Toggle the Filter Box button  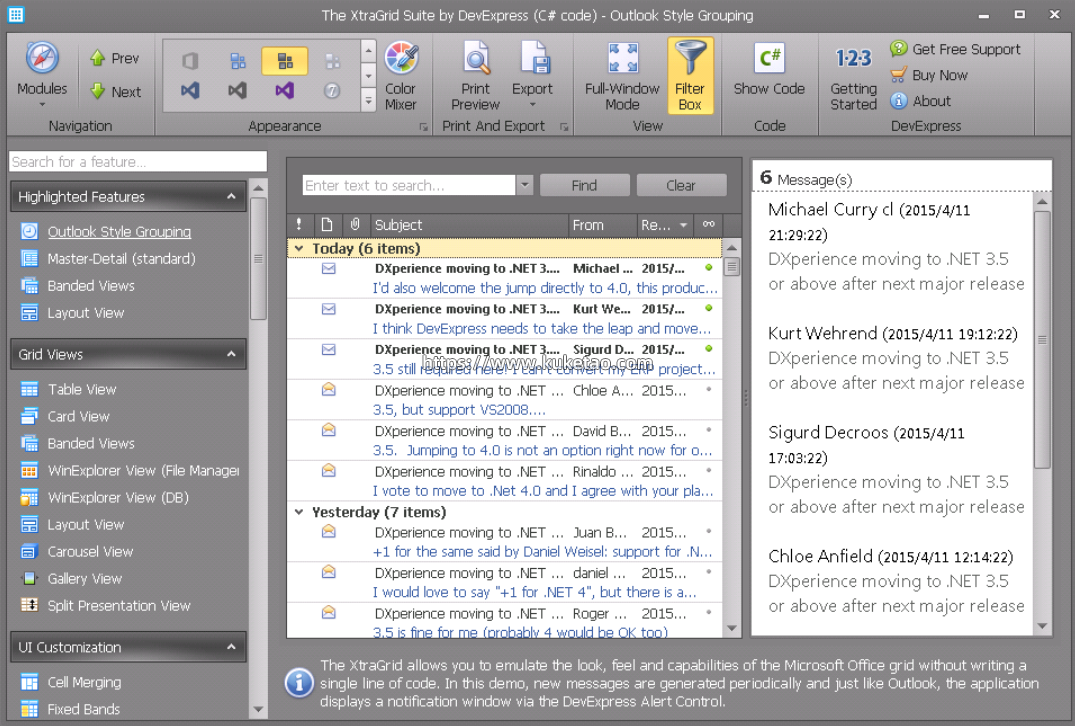[x=690, y=74]
